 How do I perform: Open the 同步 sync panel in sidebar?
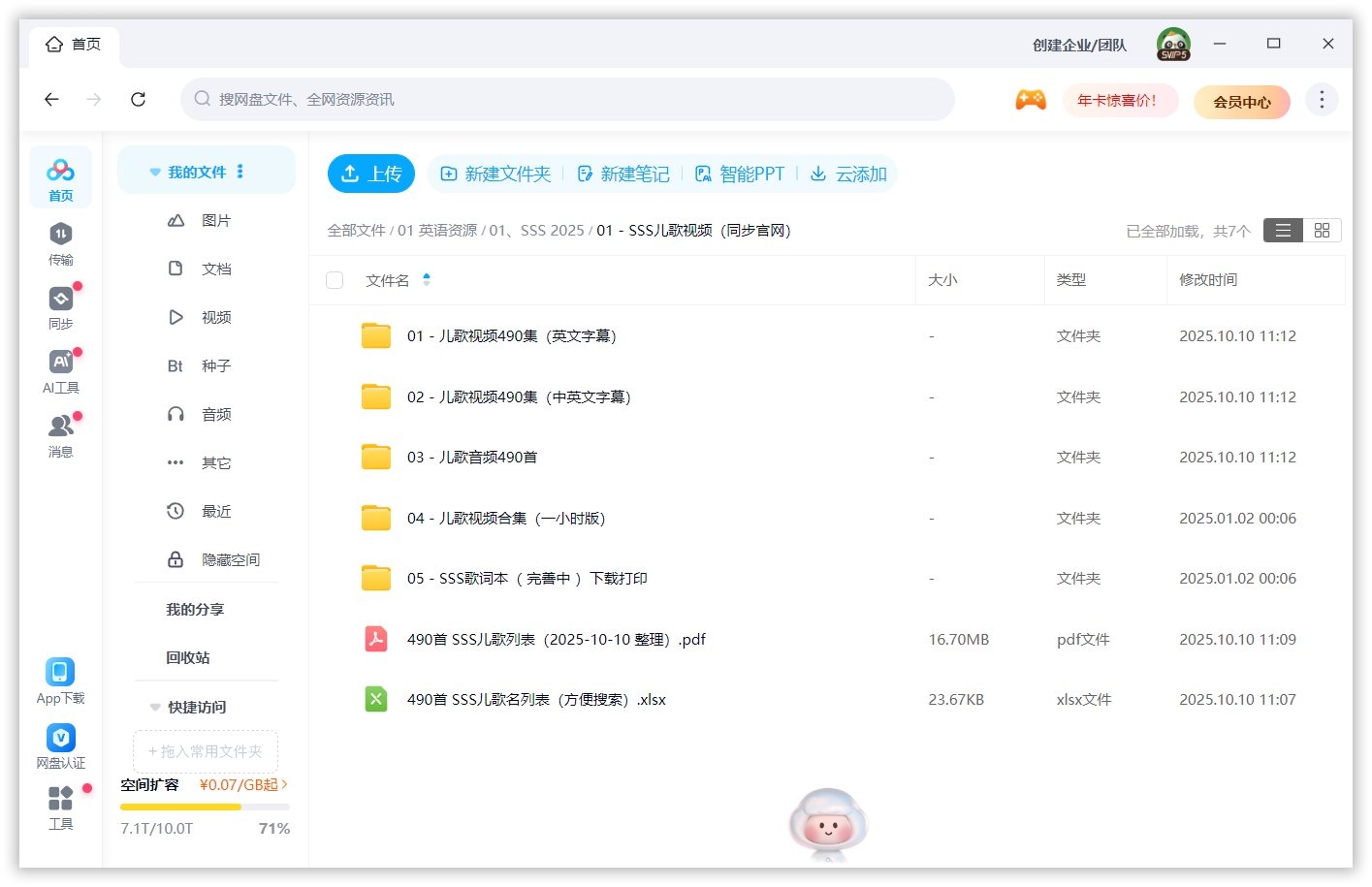[x=60, y=306]
